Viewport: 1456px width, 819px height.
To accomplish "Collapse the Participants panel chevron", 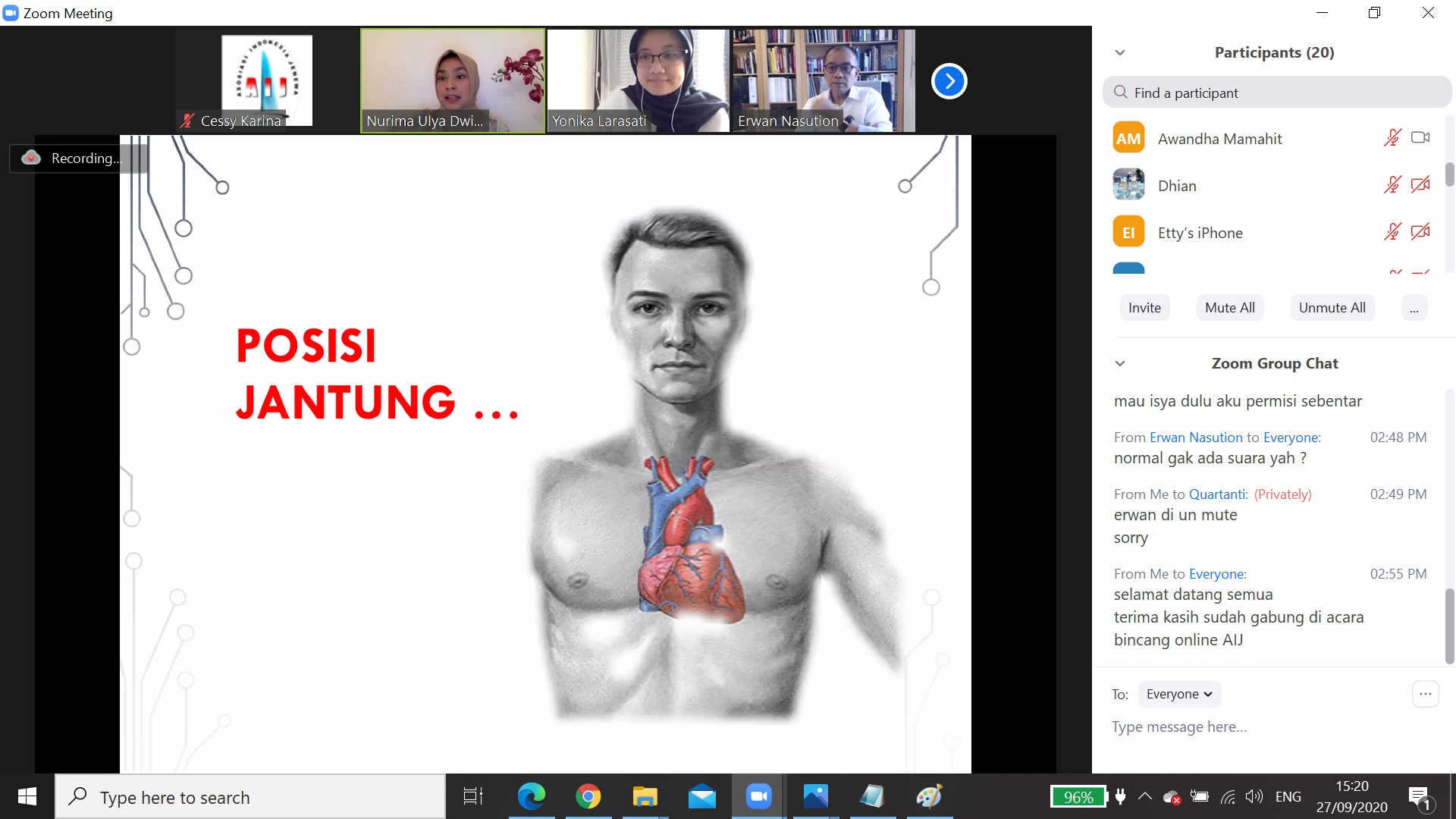I will coord(1120,52).
